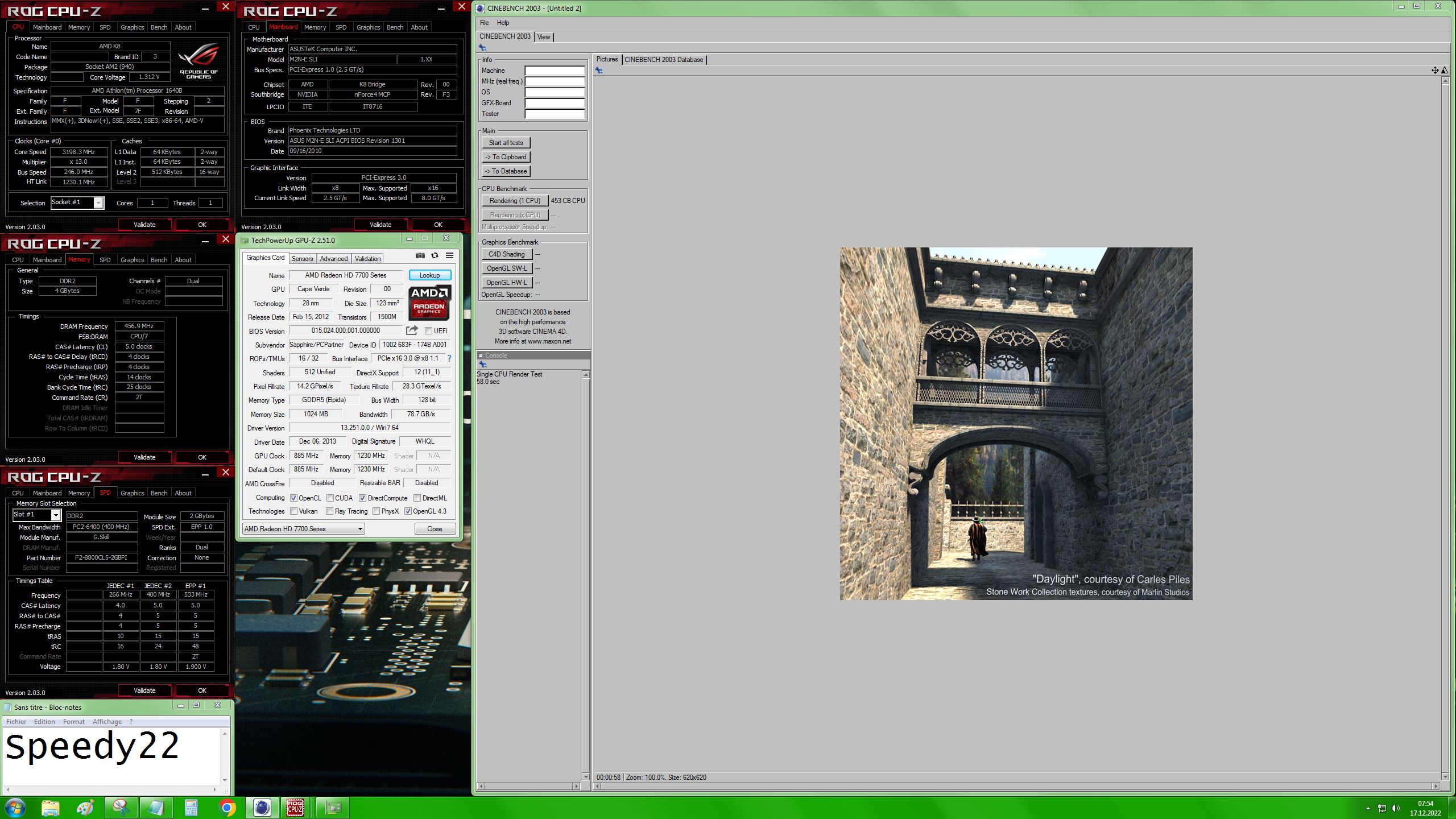Click the Close button in GPU-Z
Viewport: 1456px width, 819px height.
pyautogui.click(x=435, y=529)
